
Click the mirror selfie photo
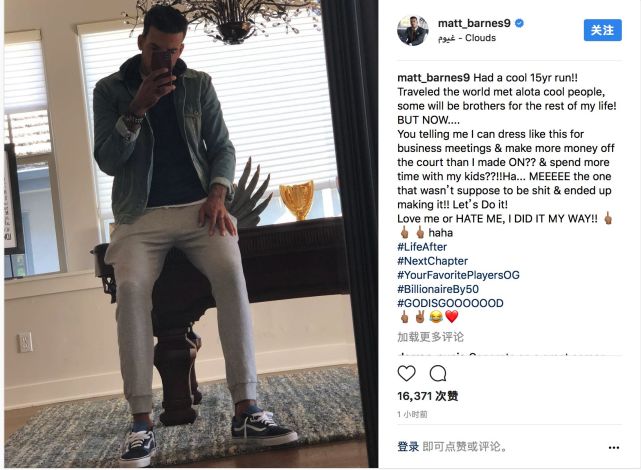(191, 234)
